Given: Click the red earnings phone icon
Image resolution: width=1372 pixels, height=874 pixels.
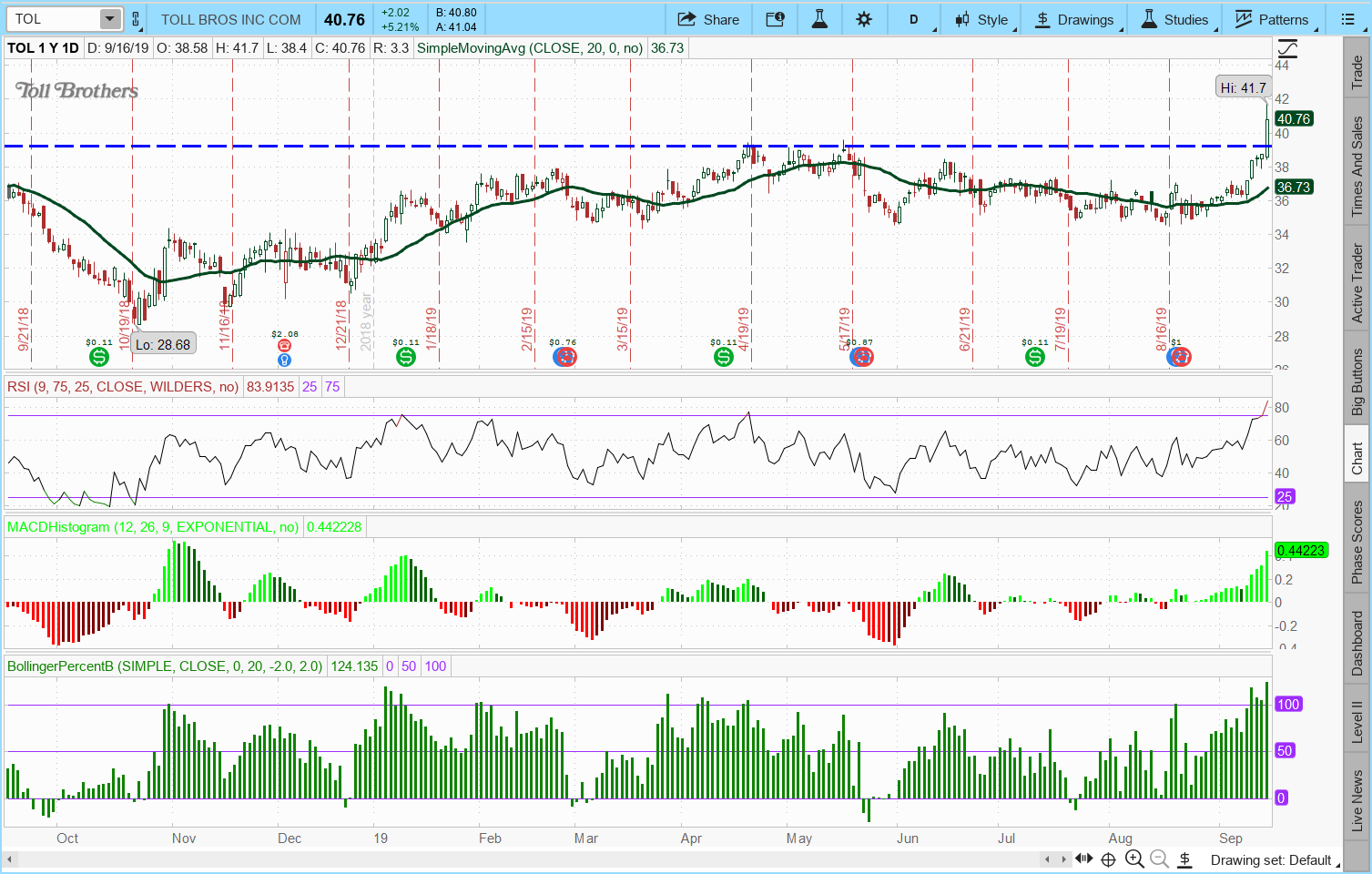Looking at the screenshot, I should click(x=284, y=346).
